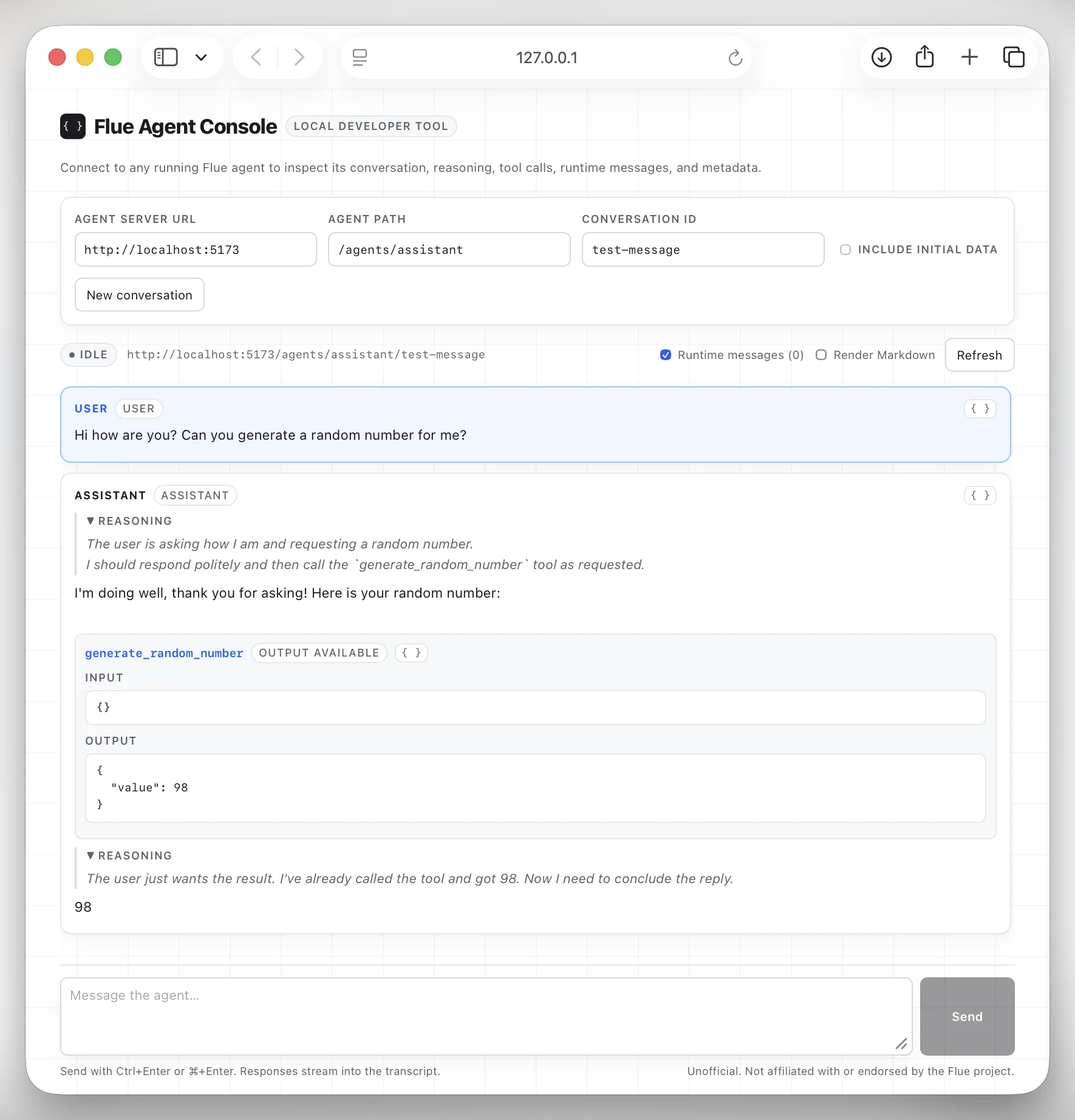
Task: Click the Refresh button
Action: point(980,355)
